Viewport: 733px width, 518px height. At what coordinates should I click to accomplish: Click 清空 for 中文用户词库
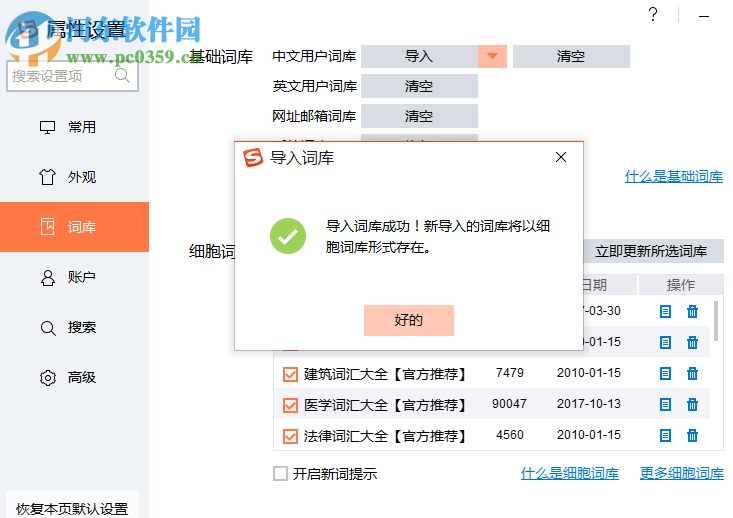571,57
